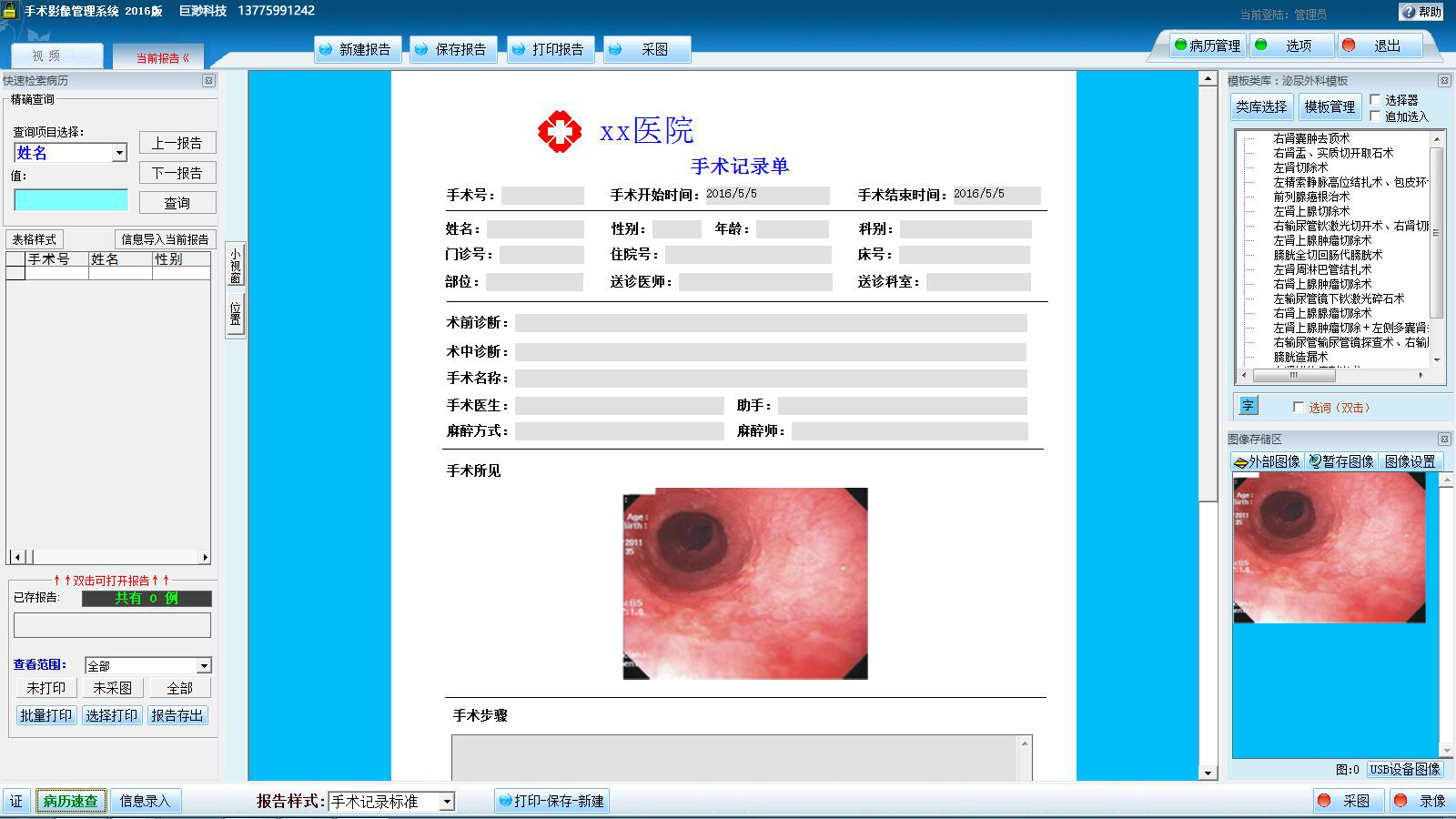Click the red 退出 exit button

click(x=1379, y=45)
